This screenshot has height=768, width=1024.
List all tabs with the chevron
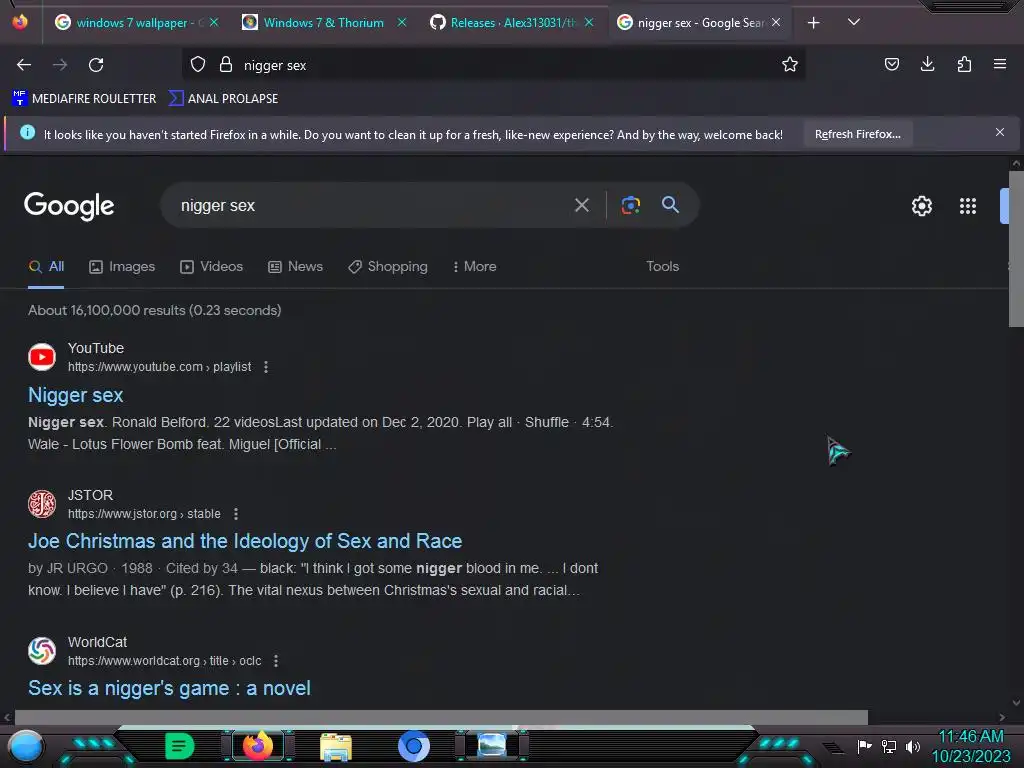coord(853,22)
